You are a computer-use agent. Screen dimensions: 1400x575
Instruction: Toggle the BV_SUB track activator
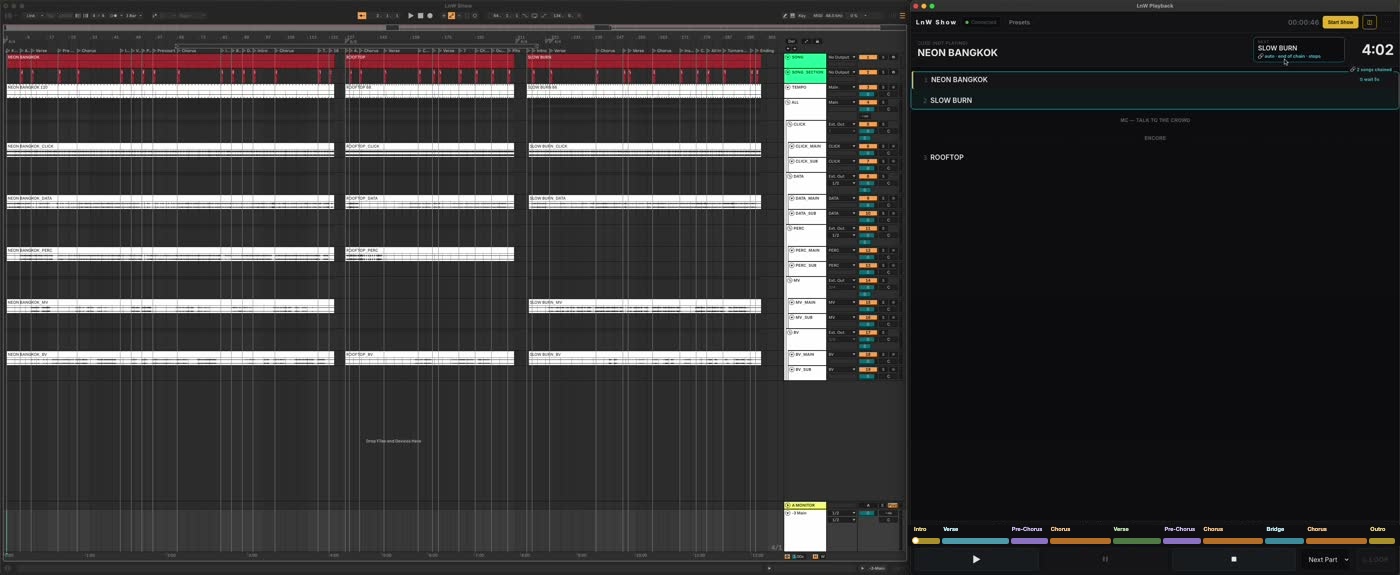867,369
